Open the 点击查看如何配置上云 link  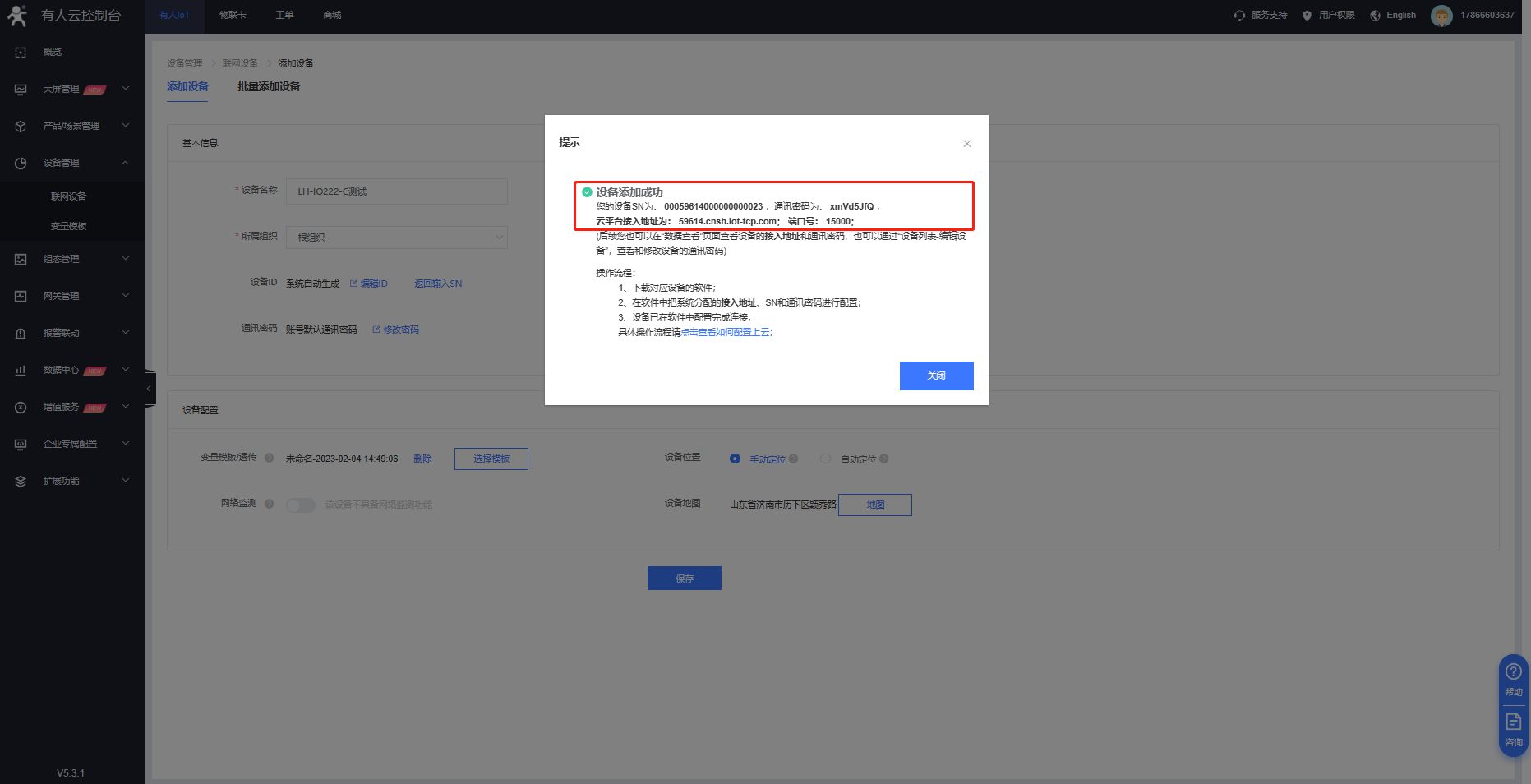726,332
